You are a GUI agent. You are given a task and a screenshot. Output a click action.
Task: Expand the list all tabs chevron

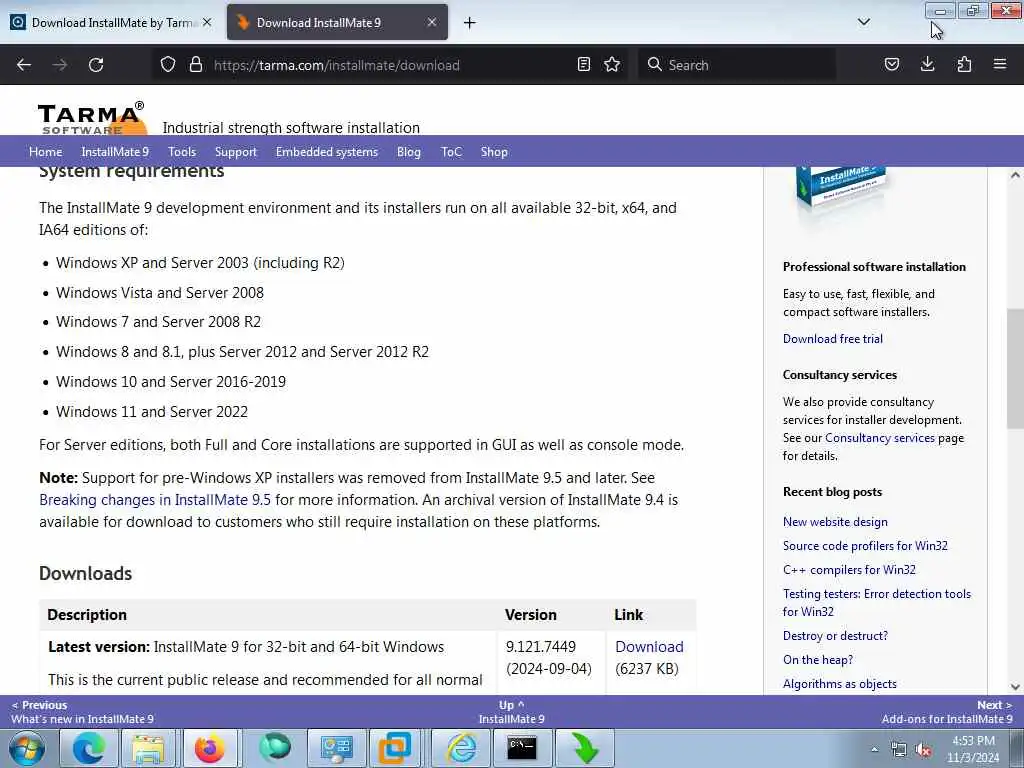[864, 22]
